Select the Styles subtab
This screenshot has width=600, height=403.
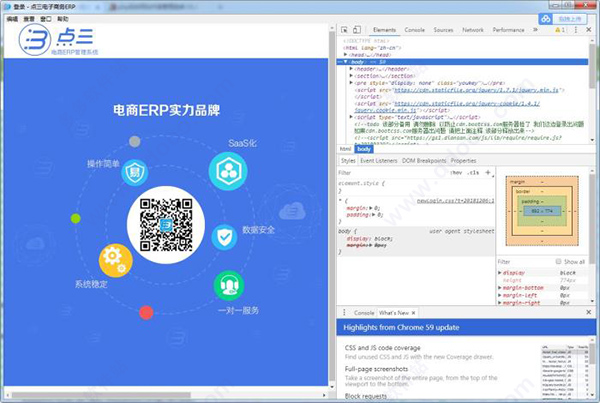click(348, 161)
